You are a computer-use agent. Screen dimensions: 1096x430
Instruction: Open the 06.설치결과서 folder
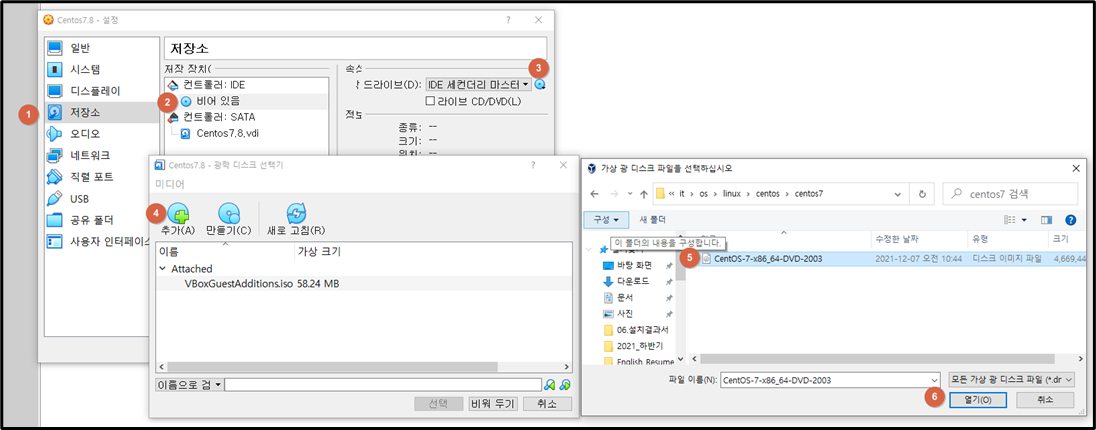(635, 330)
